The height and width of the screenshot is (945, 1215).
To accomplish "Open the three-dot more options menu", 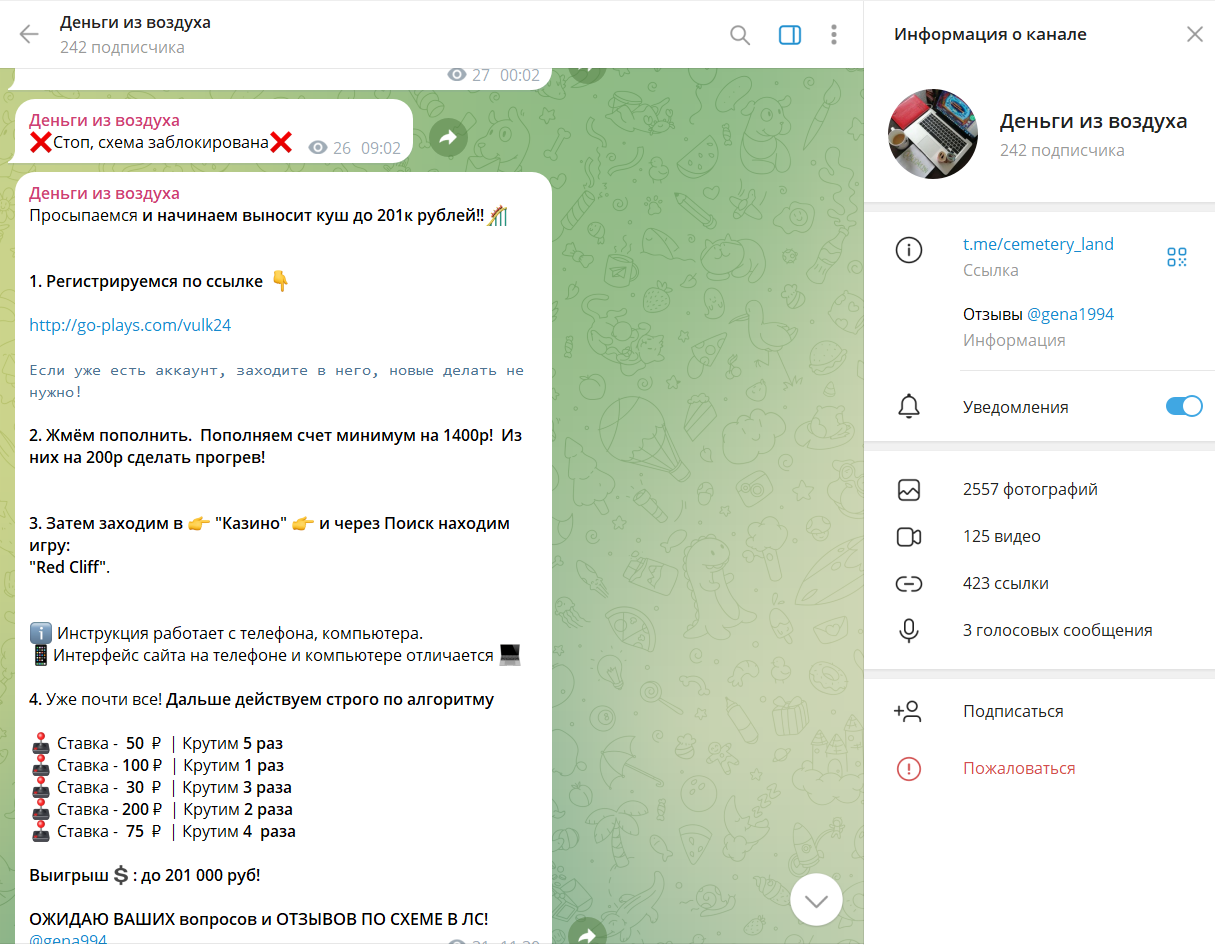I will click(834, 35).
